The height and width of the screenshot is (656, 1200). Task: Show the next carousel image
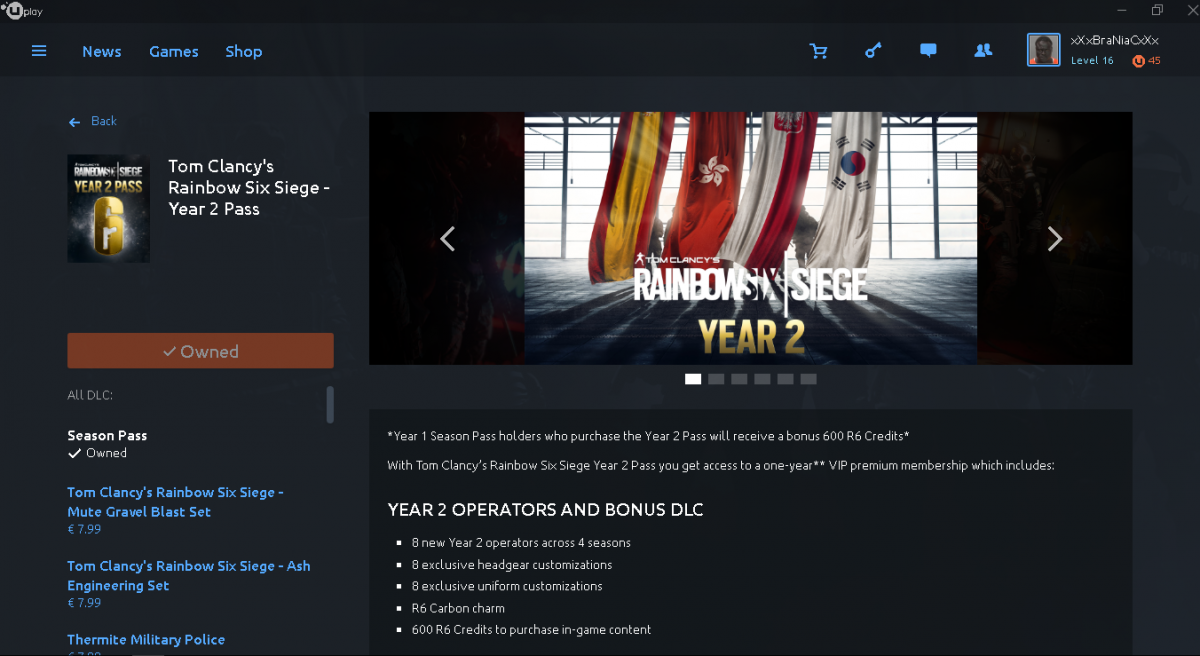(x=1054, y=238)
